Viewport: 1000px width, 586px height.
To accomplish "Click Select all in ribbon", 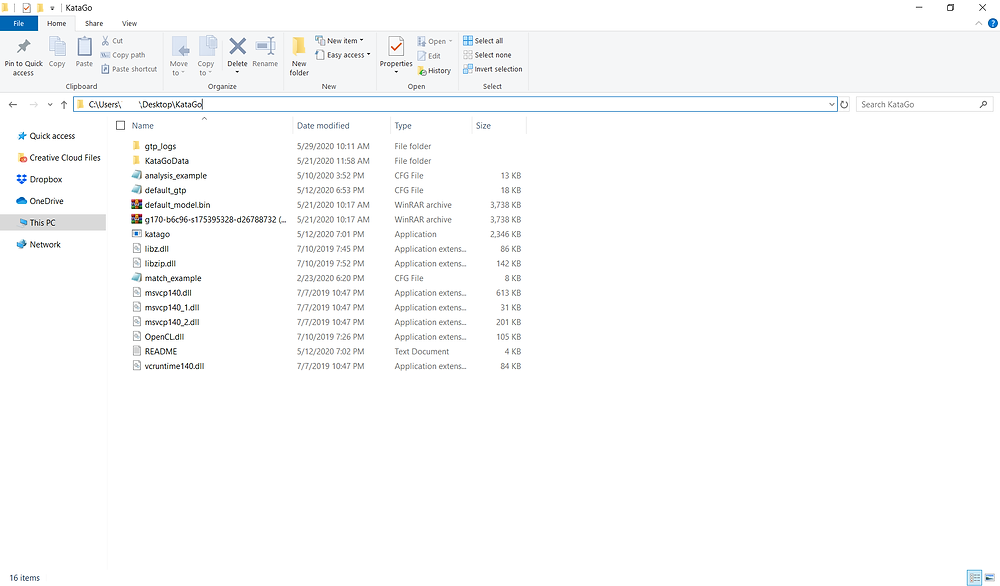I will pyautogui.click(x=483, y=41).
